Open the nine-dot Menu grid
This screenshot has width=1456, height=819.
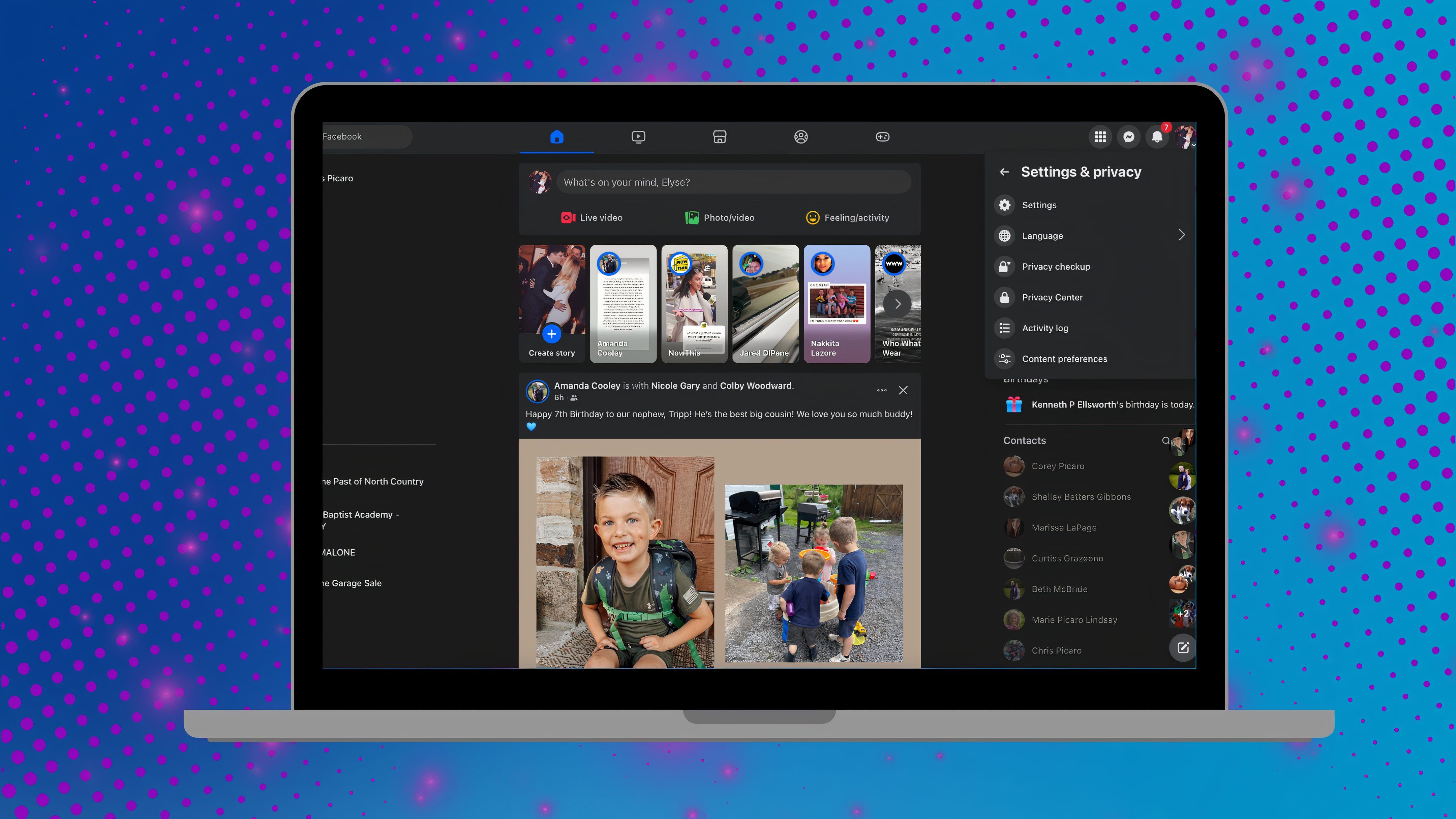pos(1100,137)
